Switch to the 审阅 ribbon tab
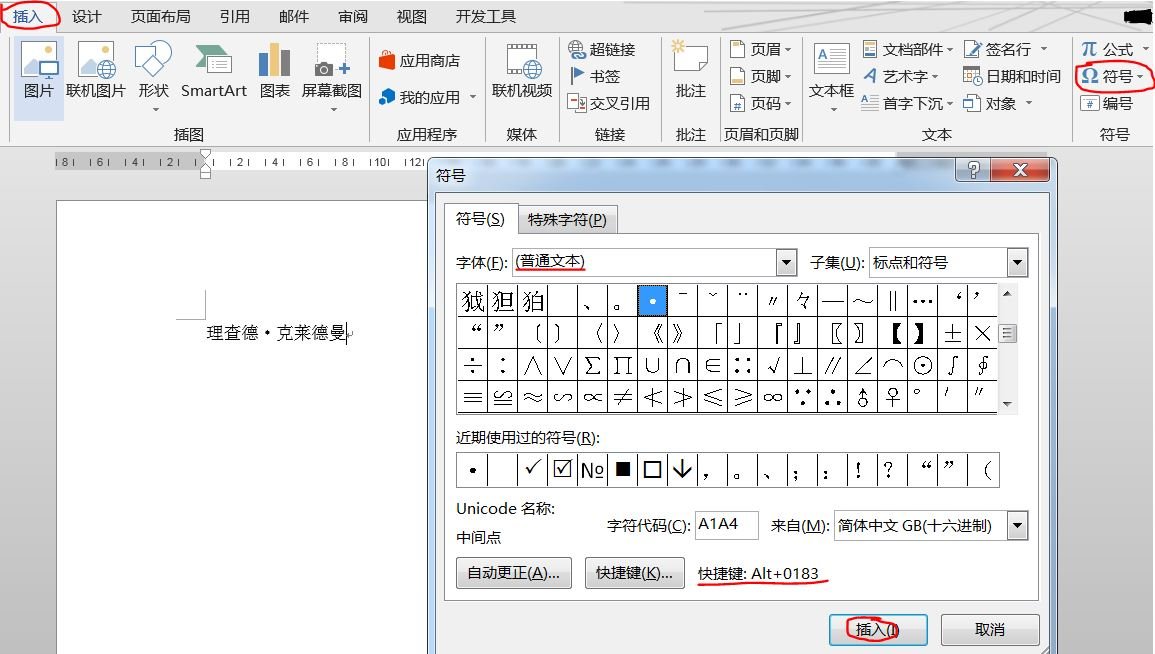The image size is (1155, 654). [x=352, y=15]
